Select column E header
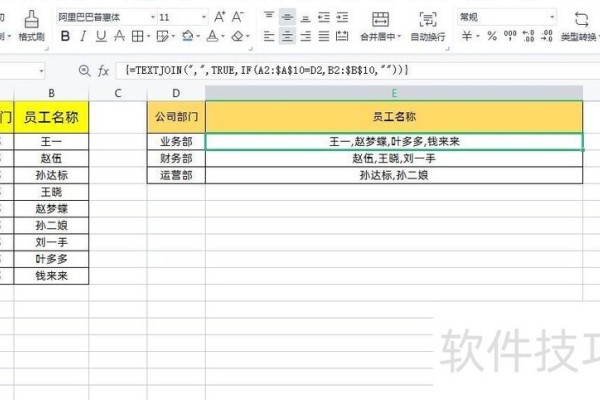 [394, 93]
